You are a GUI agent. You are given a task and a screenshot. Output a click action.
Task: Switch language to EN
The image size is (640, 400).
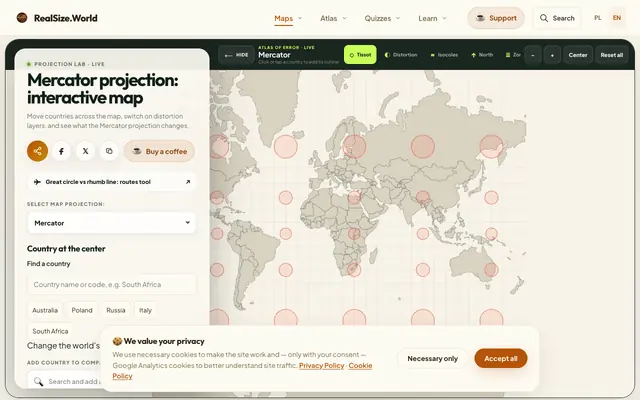[617, 18]
